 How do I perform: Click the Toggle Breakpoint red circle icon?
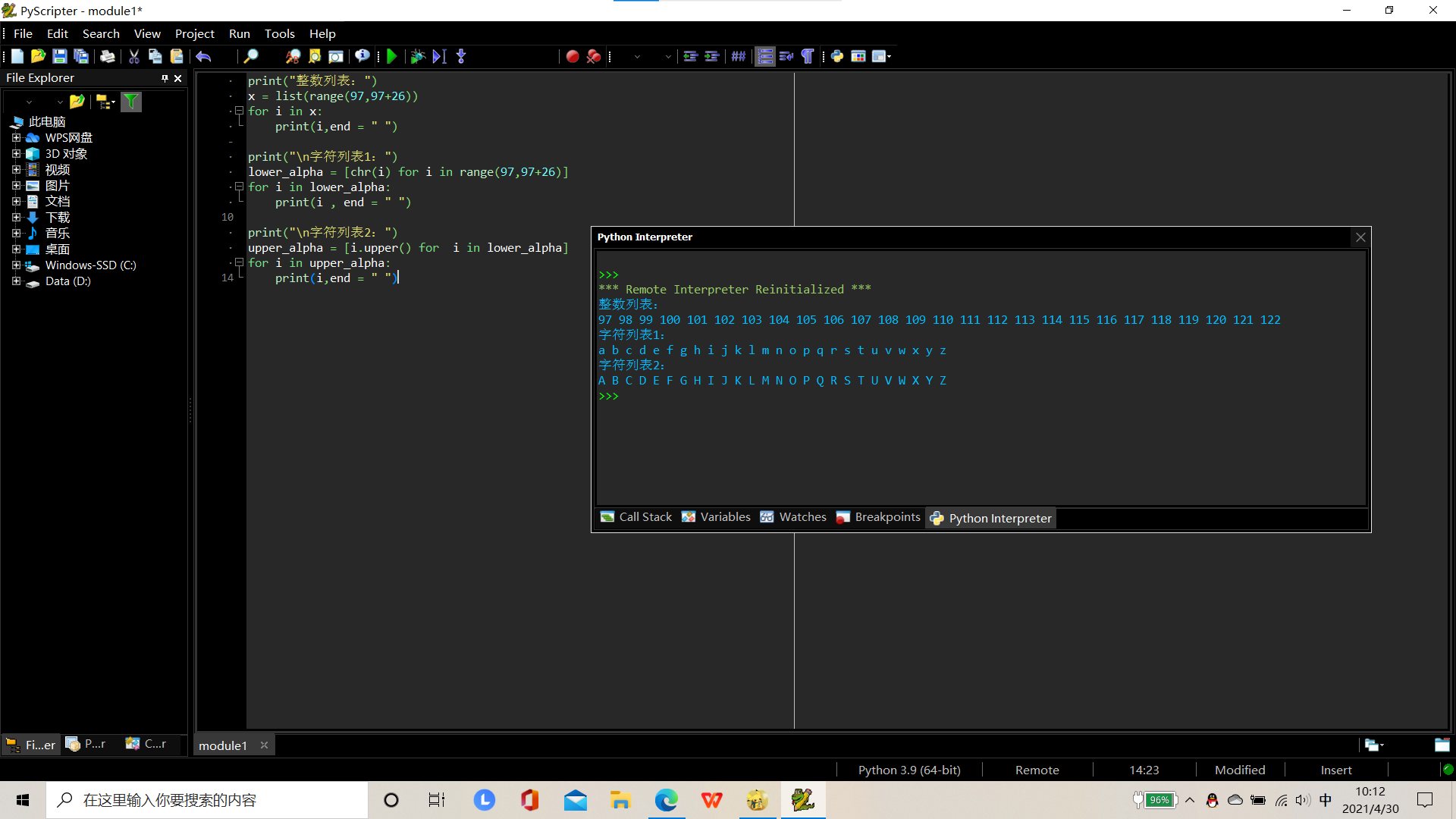(573, 56)
